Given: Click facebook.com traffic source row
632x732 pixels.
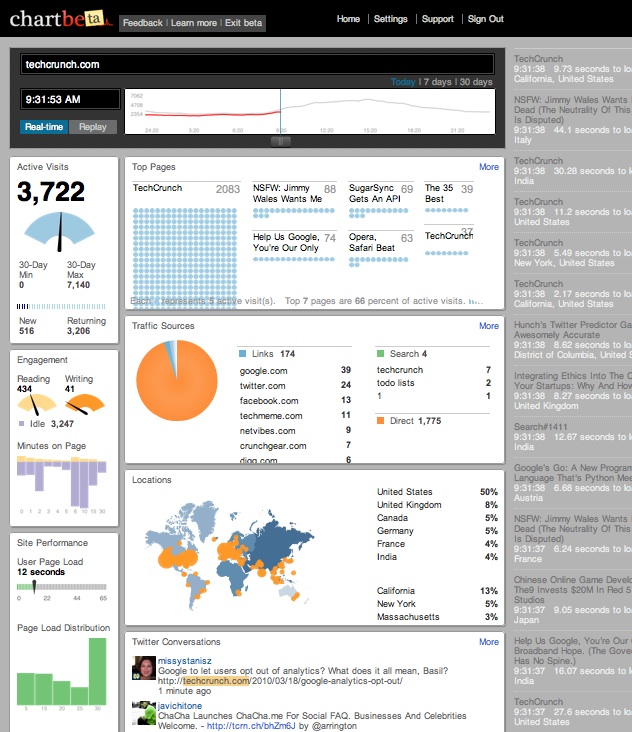Looking at the screenshot, I should (295, 401).
